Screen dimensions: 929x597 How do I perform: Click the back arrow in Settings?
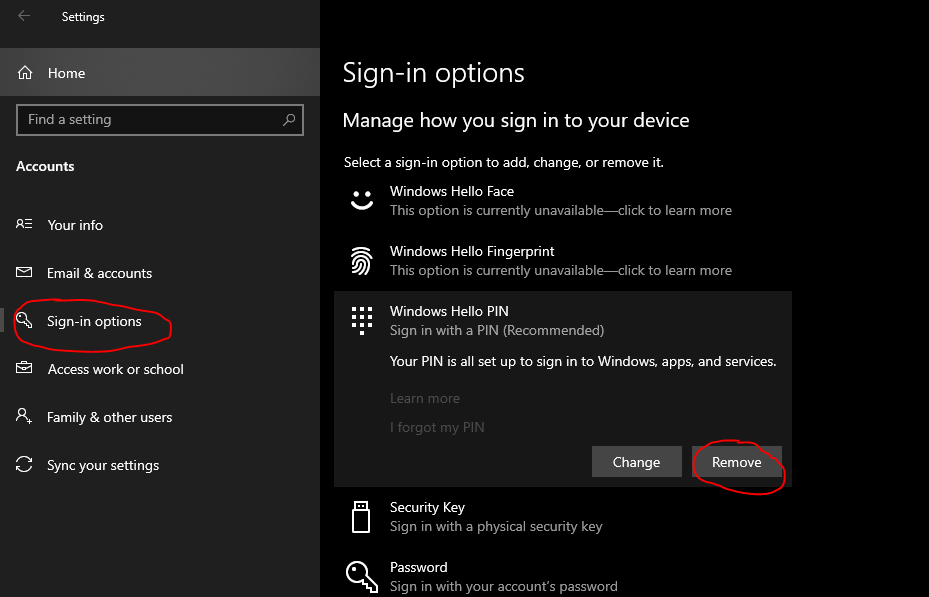[24, 16]
